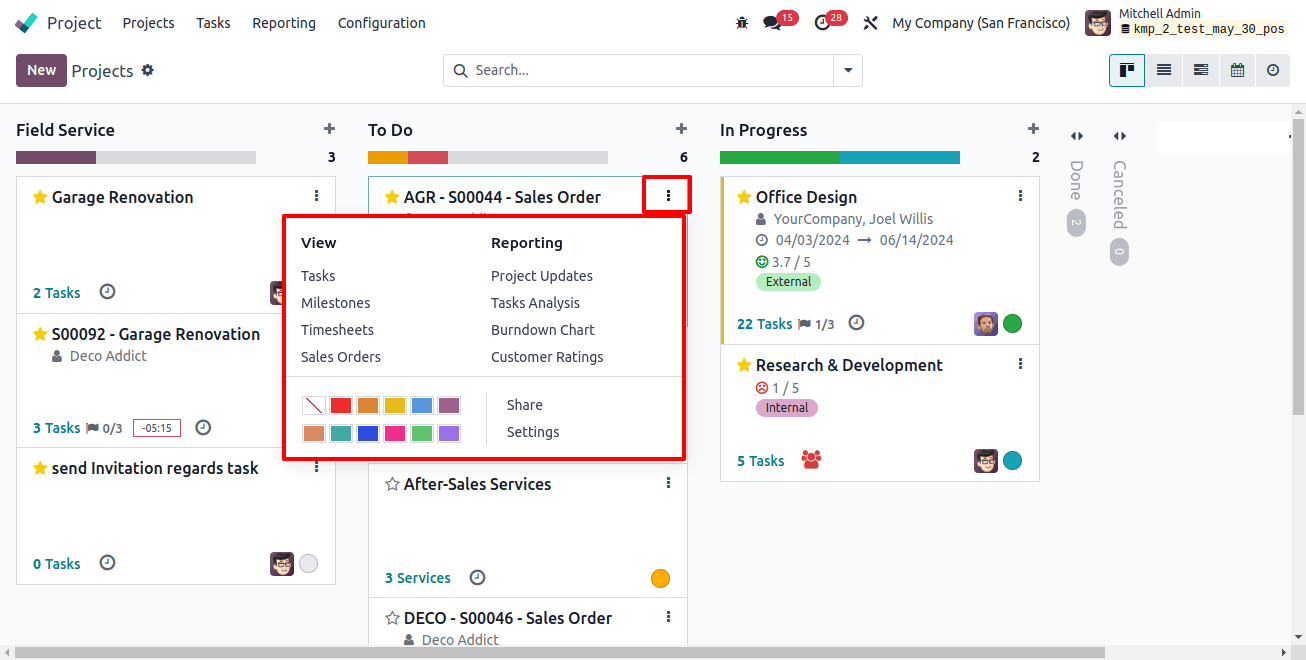Open kebab menu of Garage Renovation card
The width and height of the screenshot is (1306, 660).
point(317,196)
